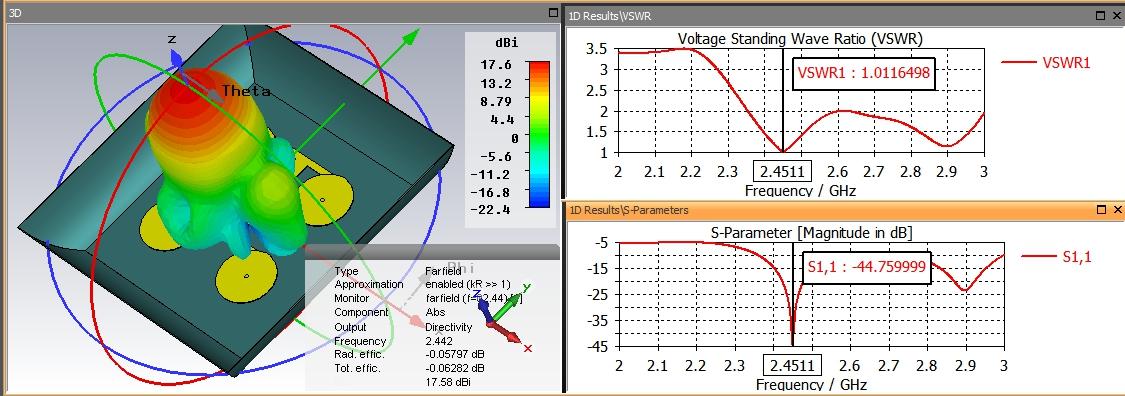
Task: Maximize the VSWR results window
Action: pyautogui.click(x=1102, y=15)
